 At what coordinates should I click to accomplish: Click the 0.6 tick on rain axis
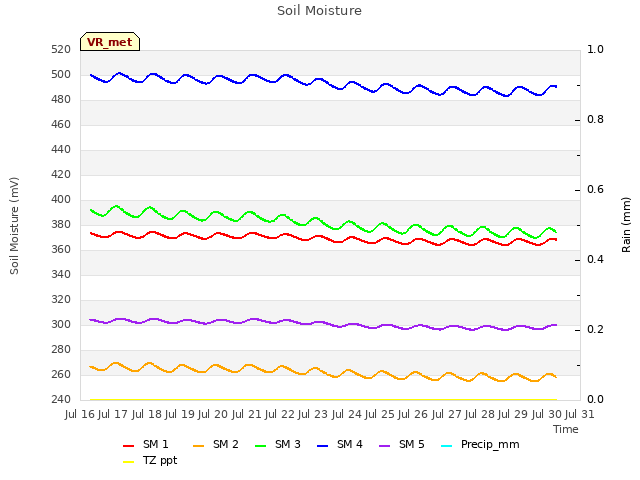[x=595, y=190]
